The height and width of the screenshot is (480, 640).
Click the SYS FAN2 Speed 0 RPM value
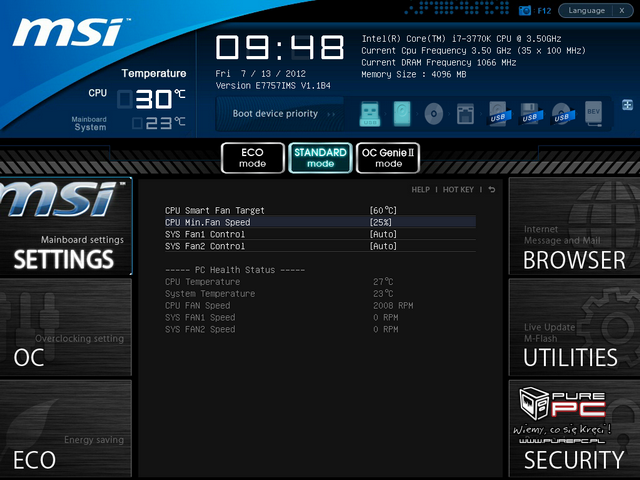(x=386, y=329)
